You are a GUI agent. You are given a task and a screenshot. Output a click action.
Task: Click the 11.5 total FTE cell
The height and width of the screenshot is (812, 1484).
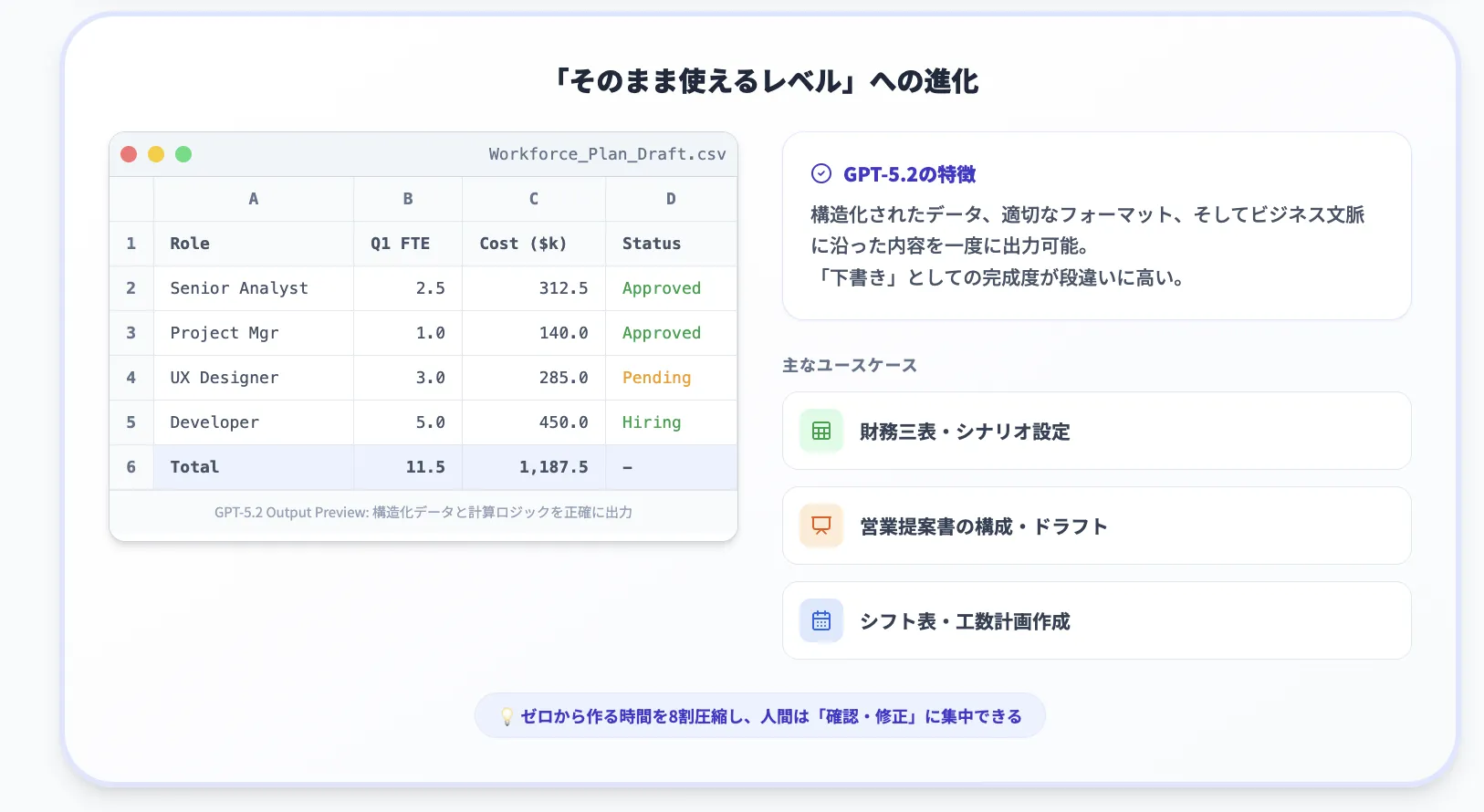point(408,467)
